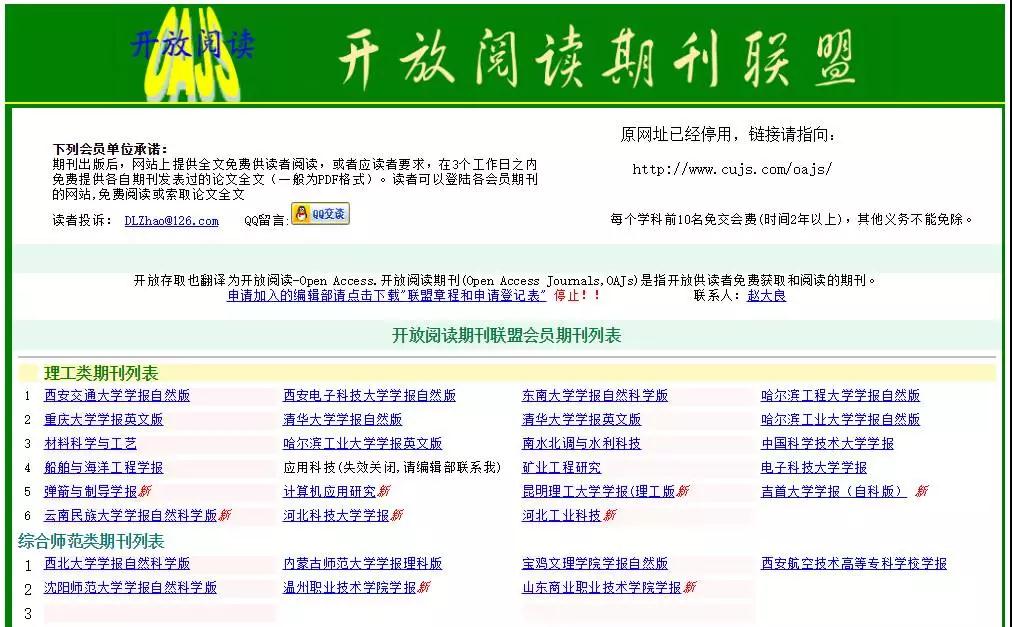The height and width of the screenshot is (627, 1012).
Task: Click the 新 badge beside 昆明理工大学学报
Action: [x=683, y=491]
